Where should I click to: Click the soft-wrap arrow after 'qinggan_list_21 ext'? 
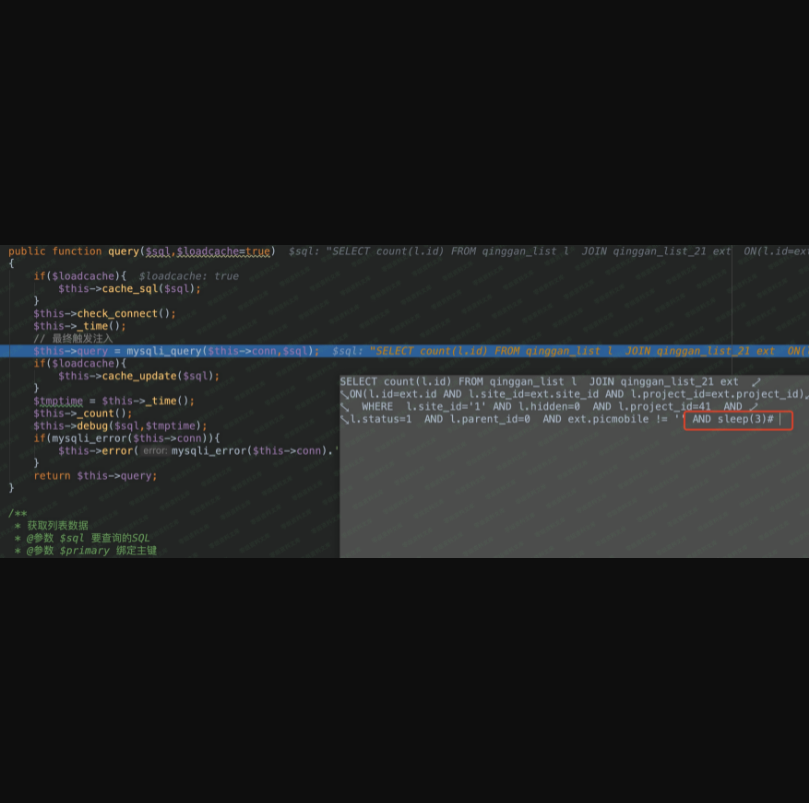click(x=755, y=382)
